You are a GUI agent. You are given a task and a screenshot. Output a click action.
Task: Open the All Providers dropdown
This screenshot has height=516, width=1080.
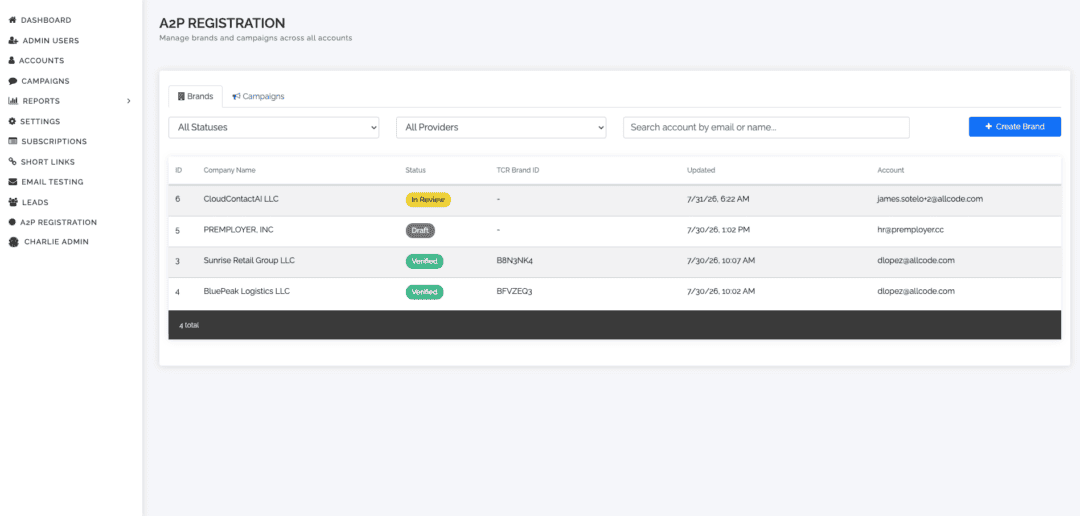(501, 127)
